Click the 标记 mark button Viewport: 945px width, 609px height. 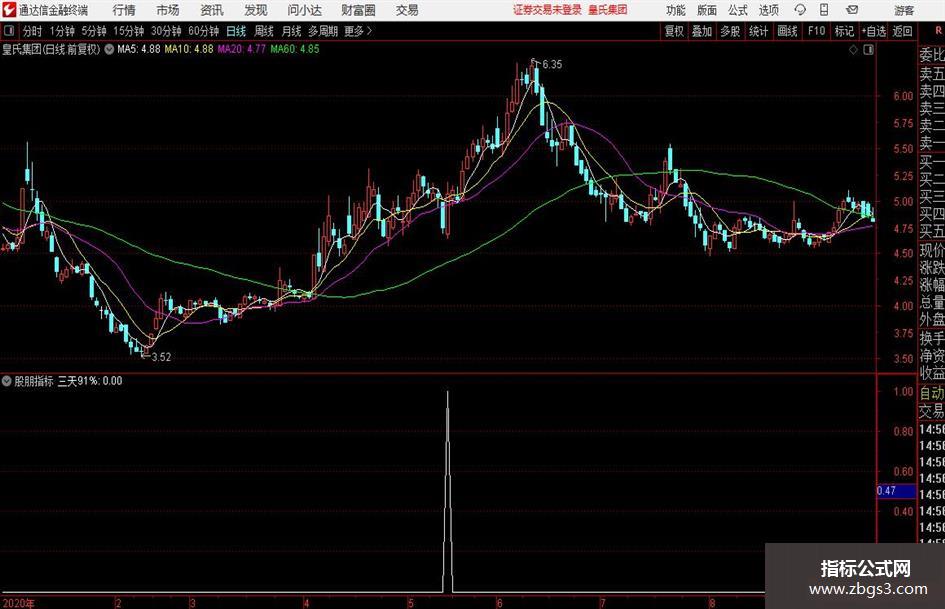844,31
